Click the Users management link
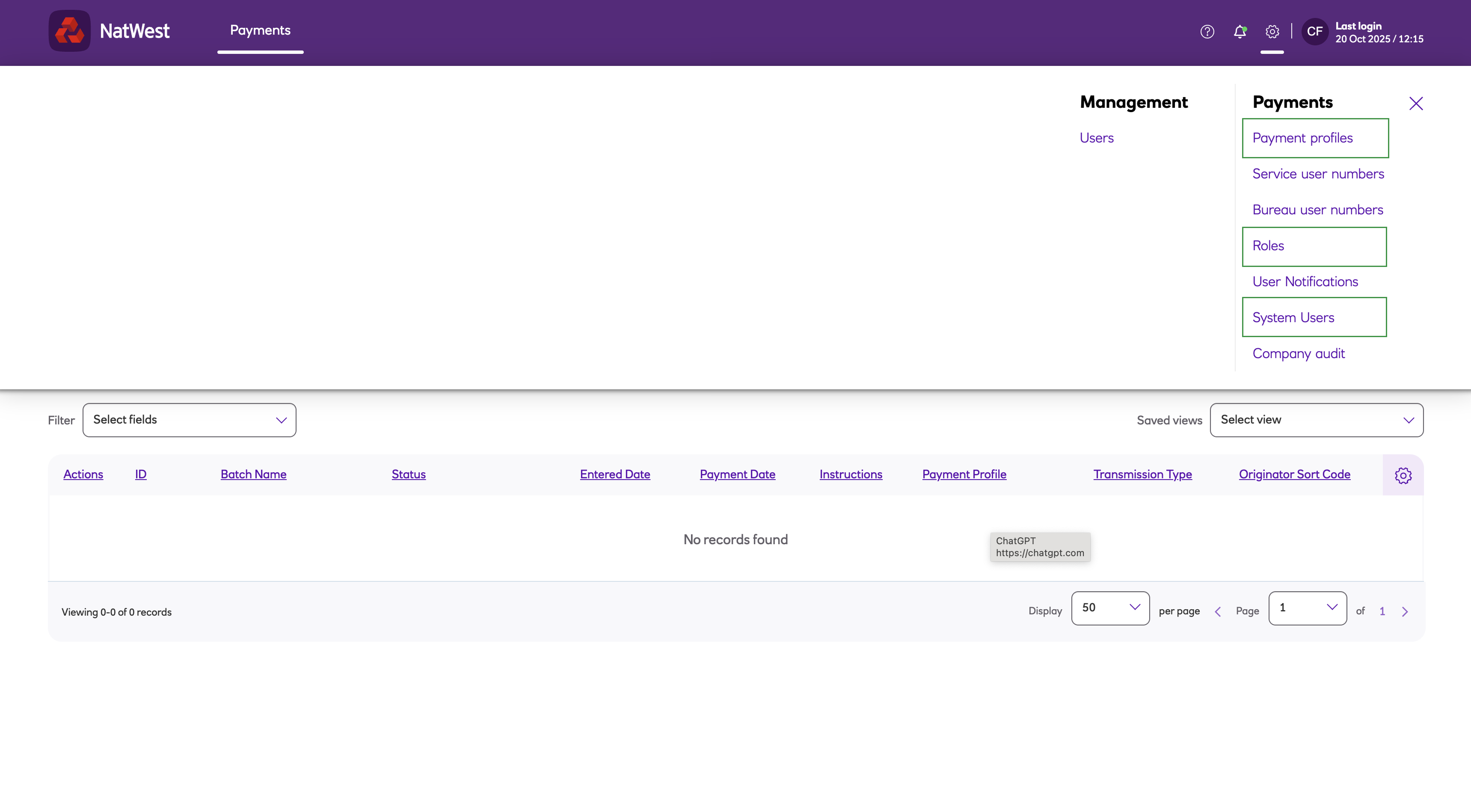This screenshot has height=812, width=1471. [1096, 138]
